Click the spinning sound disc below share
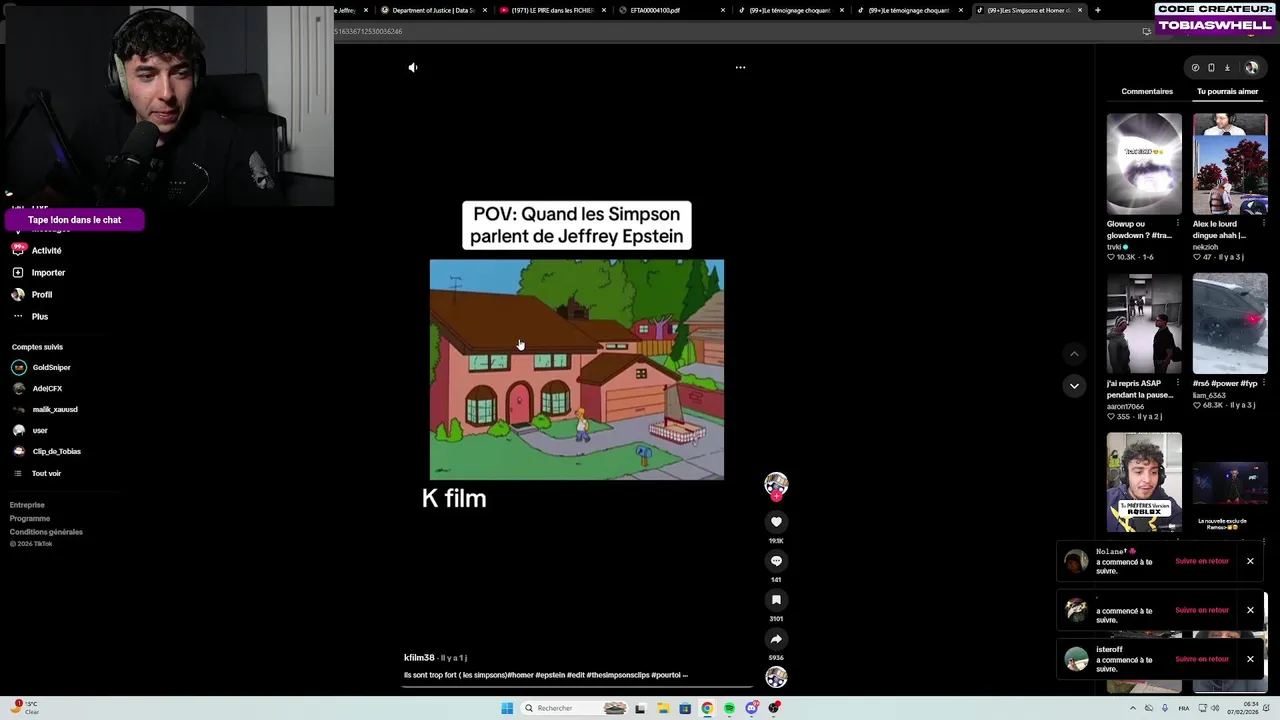This screenshot has height=720, width=1280. (x=776, y=677)
